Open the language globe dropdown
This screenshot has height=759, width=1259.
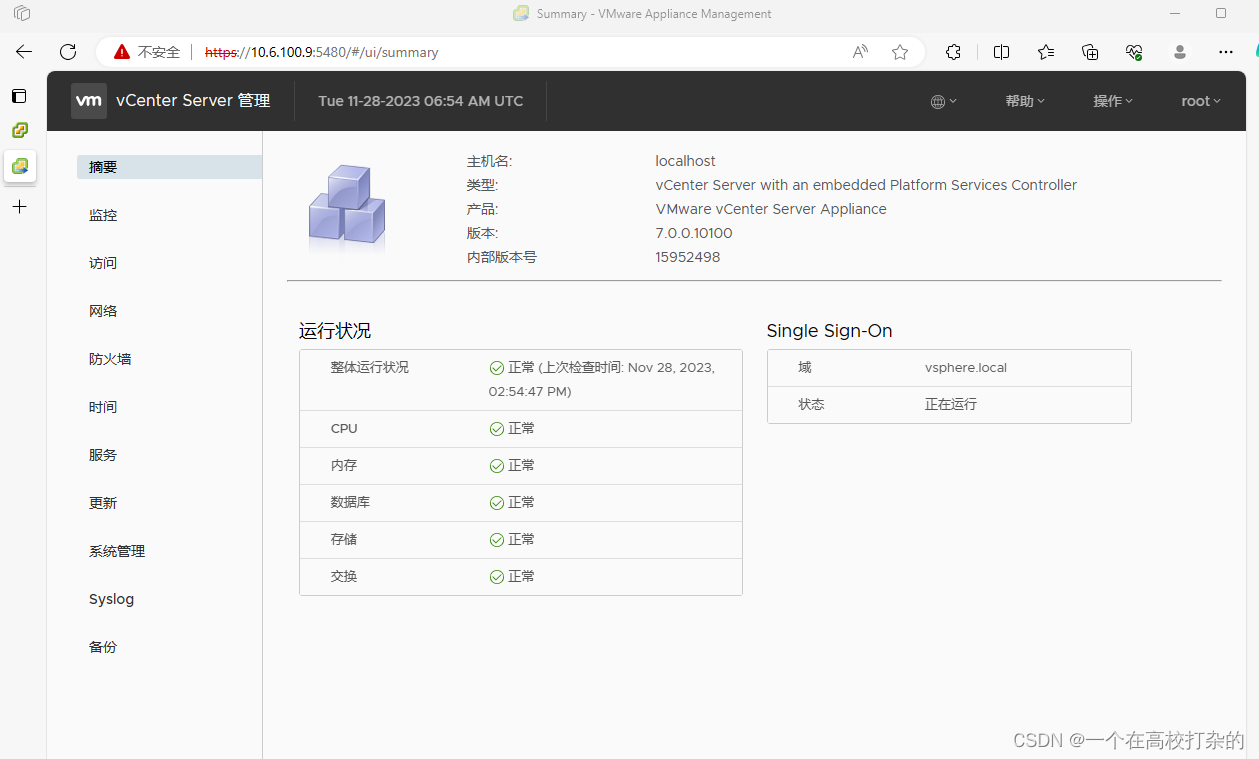(x=943, y=101)
